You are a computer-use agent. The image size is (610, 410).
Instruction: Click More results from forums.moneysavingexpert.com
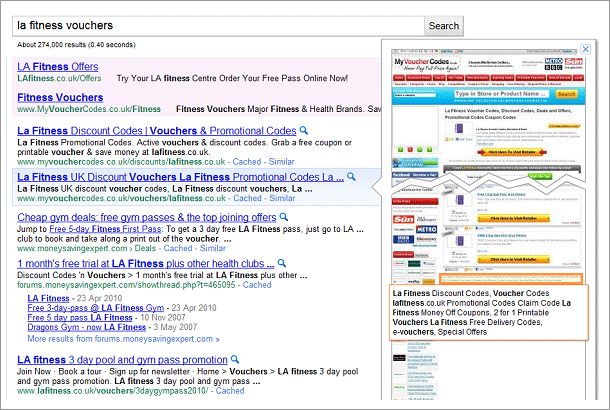click(123, 339)
